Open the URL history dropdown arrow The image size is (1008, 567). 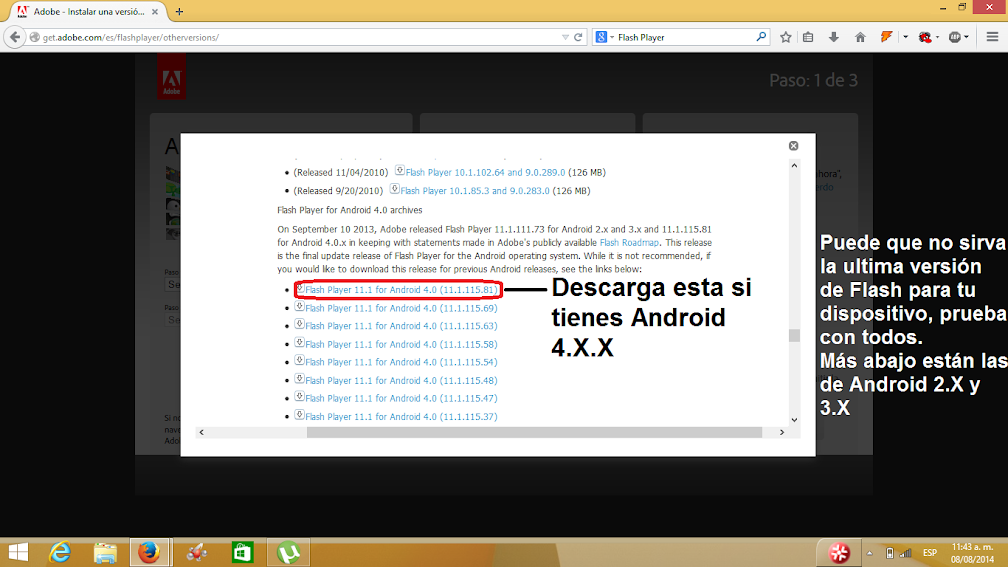565,37
